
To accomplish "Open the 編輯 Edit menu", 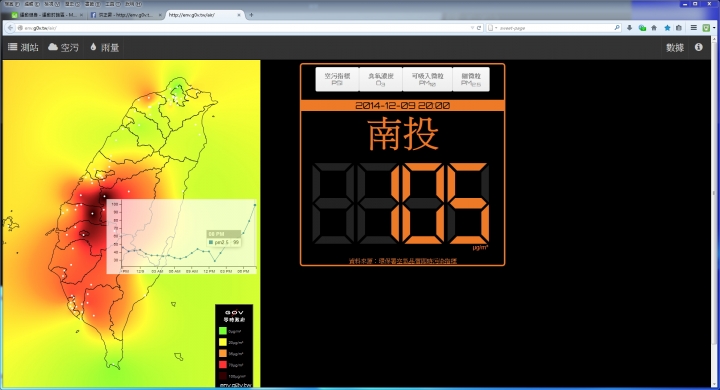I will pyautogui.click(x=32, y=4).
